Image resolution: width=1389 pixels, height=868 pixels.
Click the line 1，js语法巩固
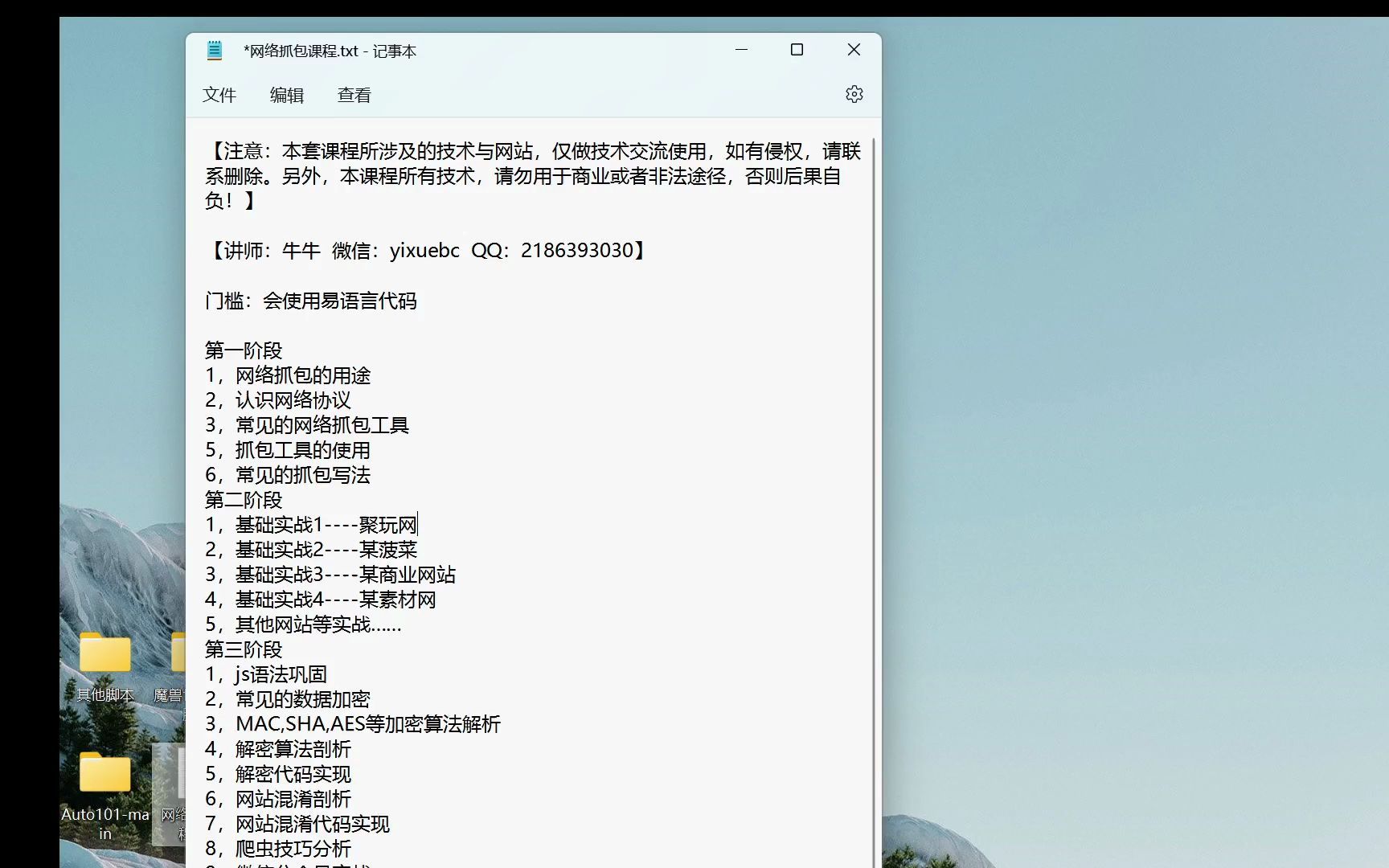pyautogui.click(x=266, y=674)
